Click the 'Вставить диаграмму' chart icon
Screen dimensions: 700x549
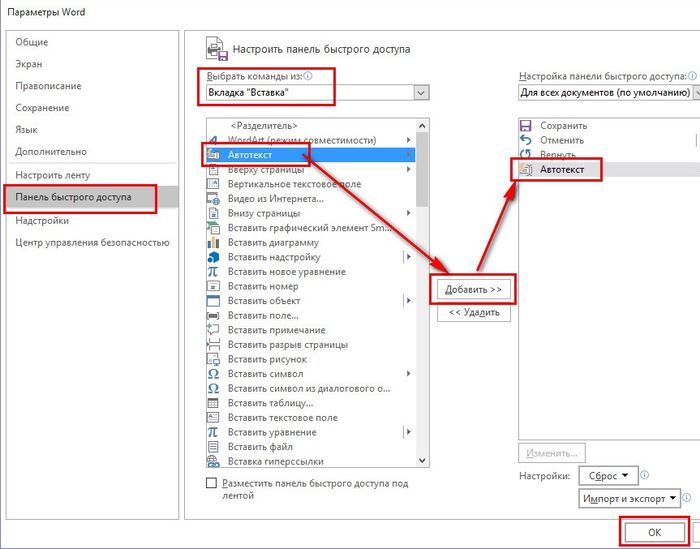[x=212, y=242]
